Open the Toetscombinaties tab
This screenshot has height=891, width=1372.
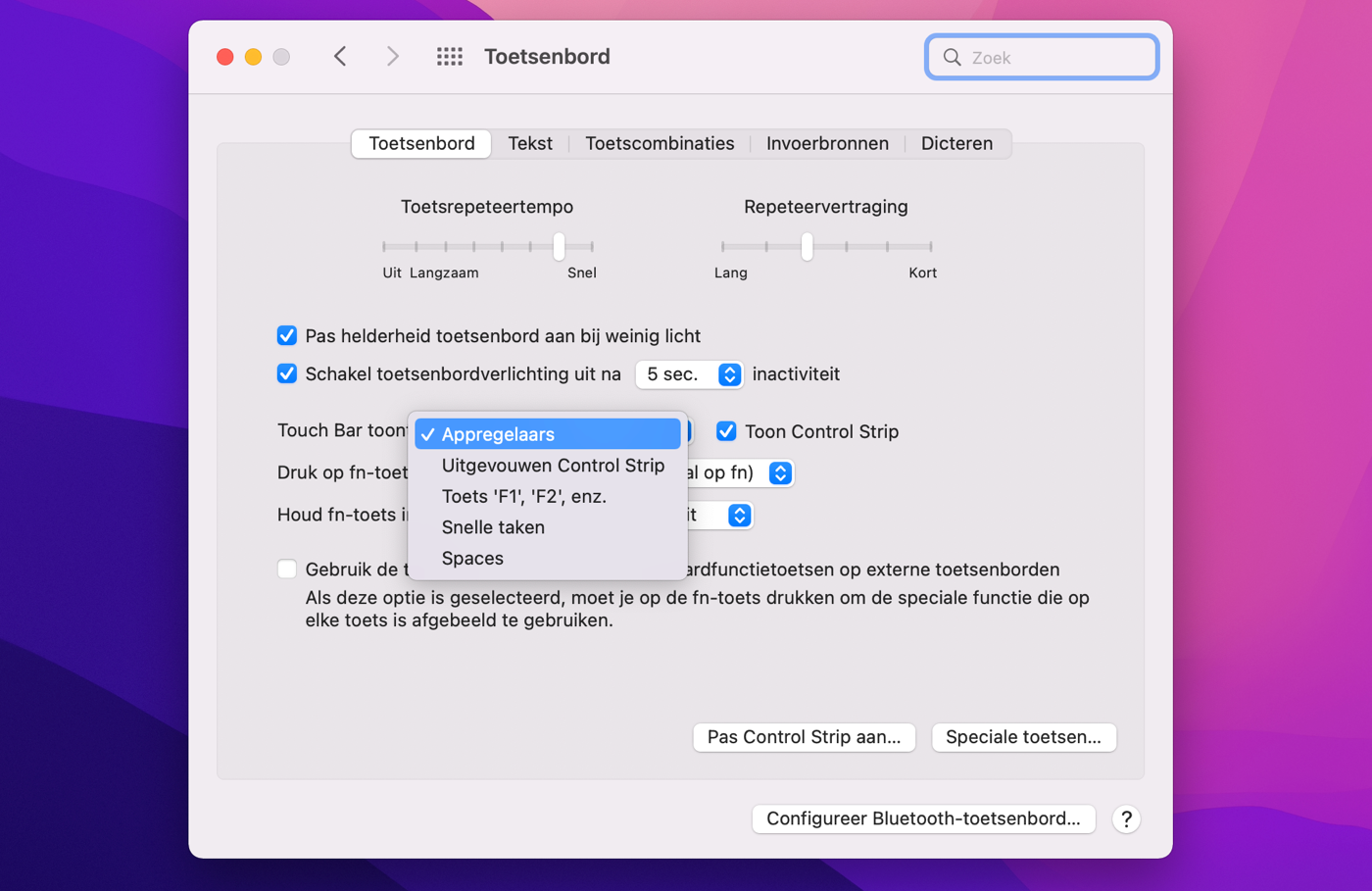[660, 143]
